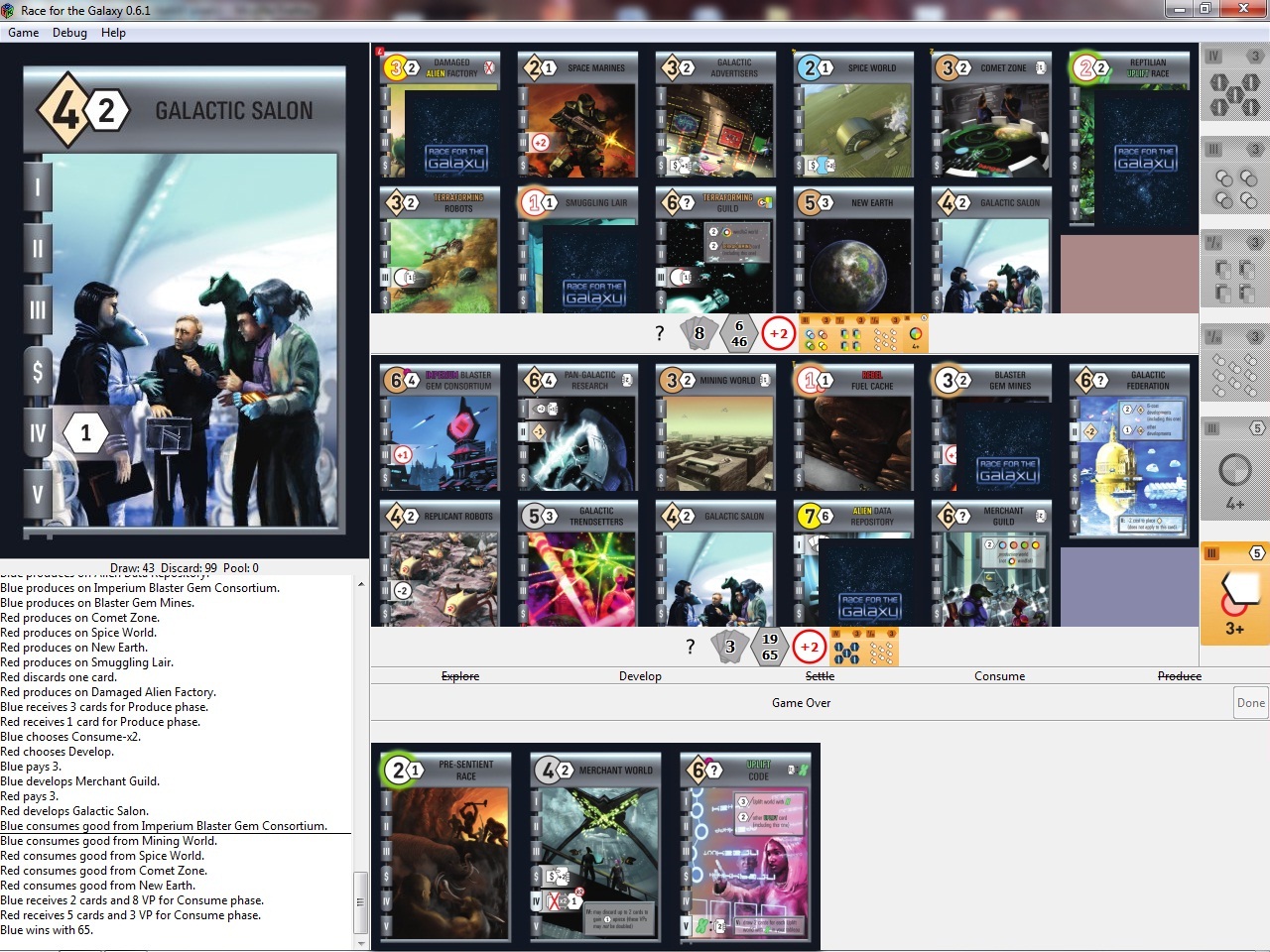Viewport: 1270px width, 952px height.
Task: Click Red player's hand card count icon
Action: [698, 333]
